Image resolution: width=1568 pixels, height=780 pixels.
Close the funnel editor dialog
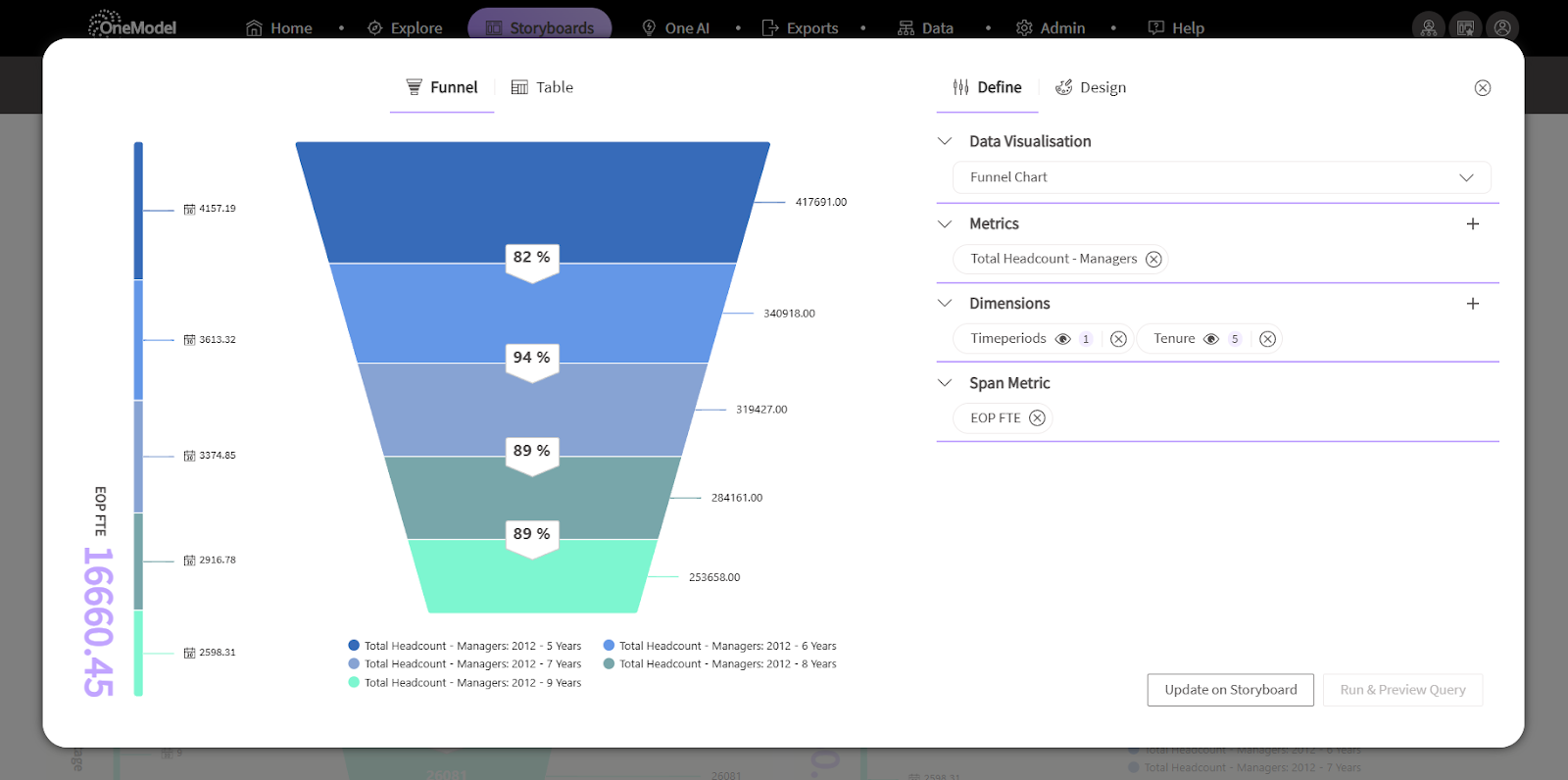click(x=1482, y=88)
